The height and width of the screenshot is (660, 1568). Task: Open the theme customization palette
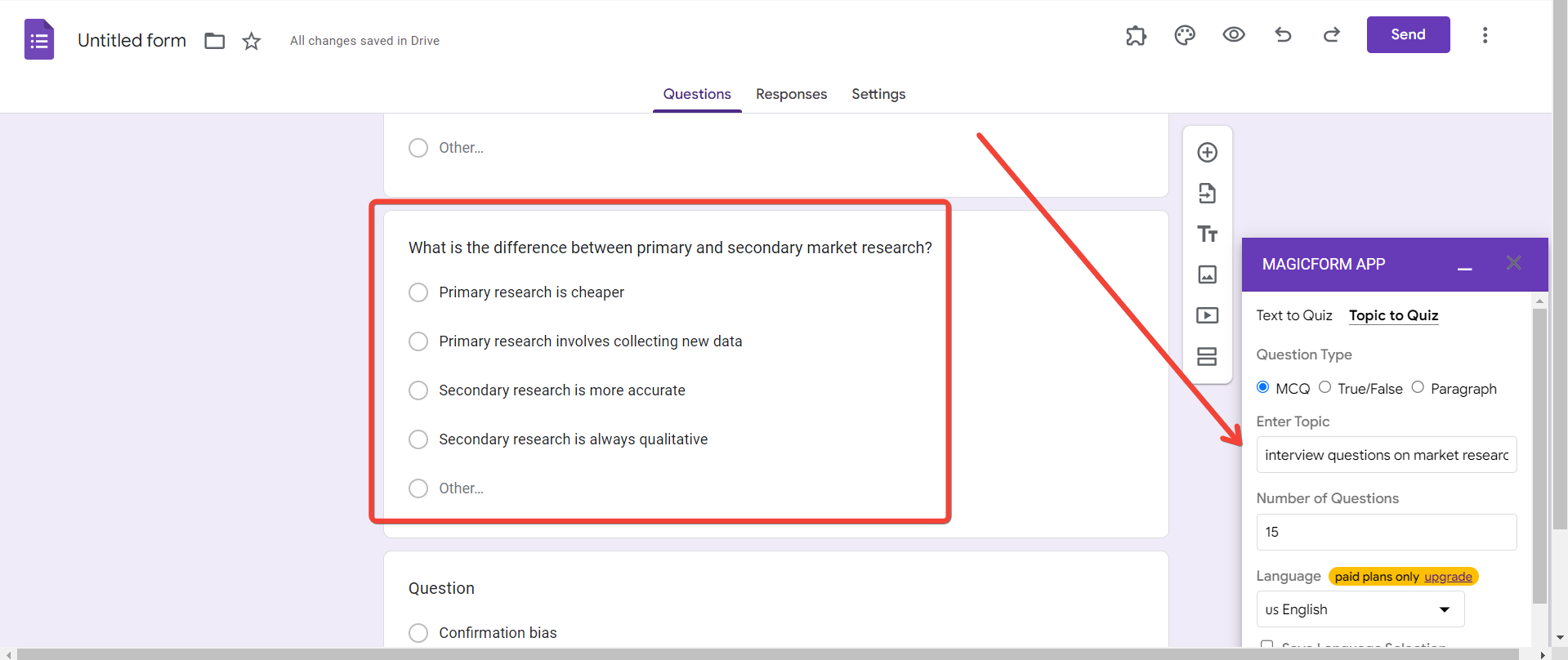click(1185, 35)
